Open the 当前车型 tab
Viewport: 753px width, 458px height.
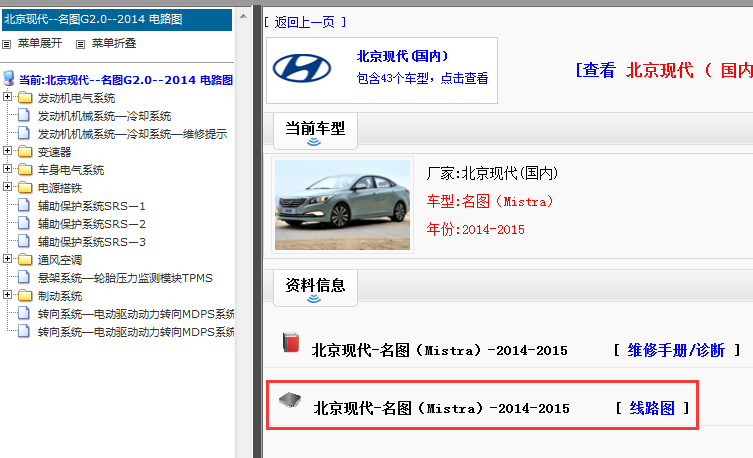click(x=315, y=131)
